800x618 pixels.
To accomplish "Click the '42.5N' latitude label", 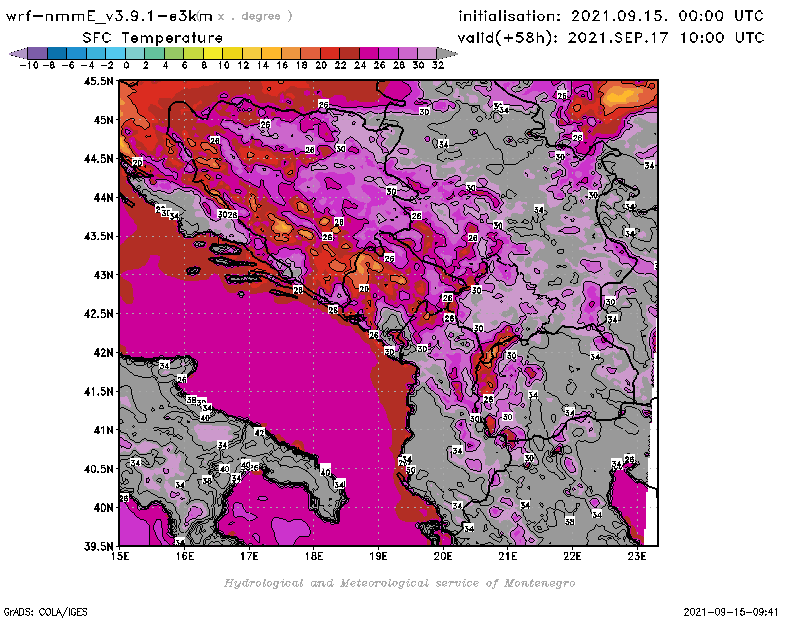I will tap(98, 314).
